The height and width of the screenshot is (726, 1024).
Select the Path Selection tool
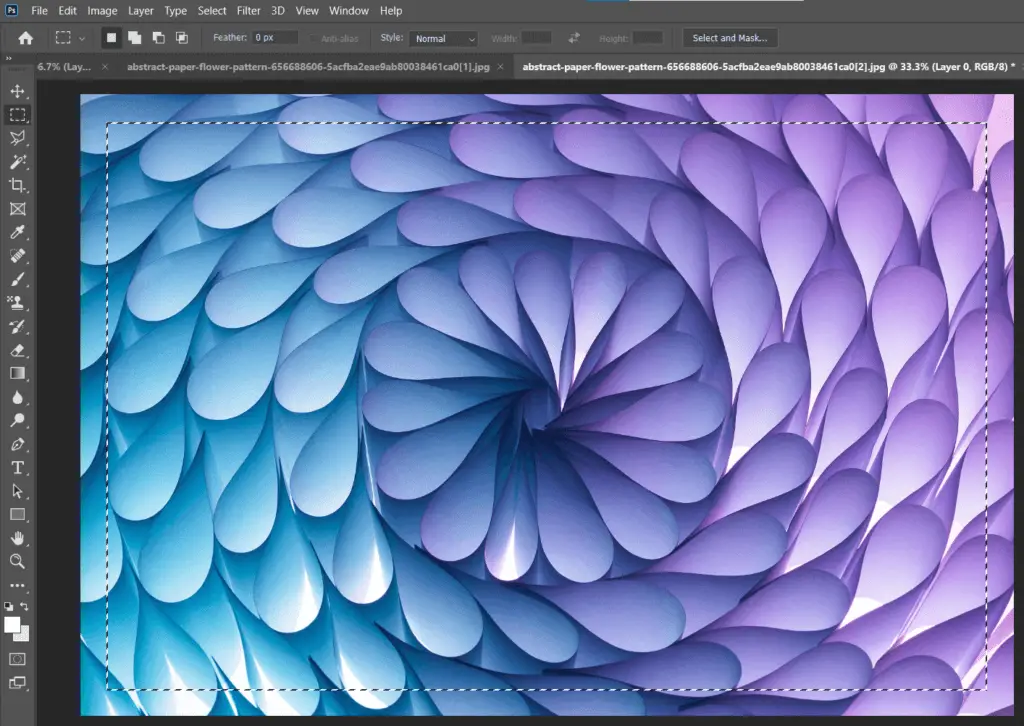tap(18, 491)
